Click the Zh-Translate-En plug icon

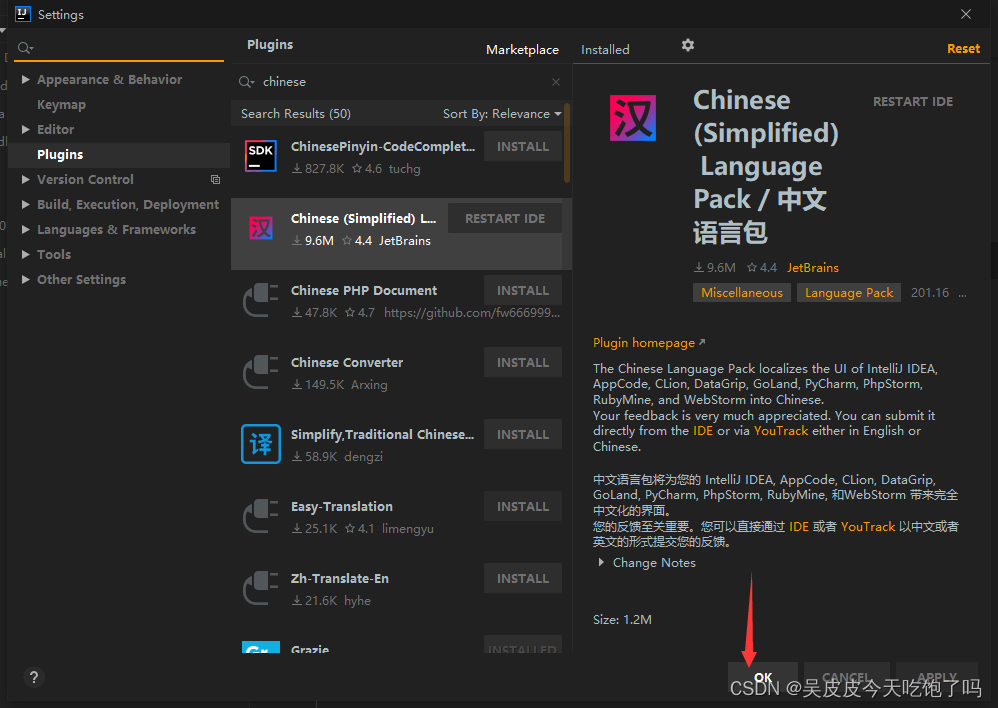261,588
